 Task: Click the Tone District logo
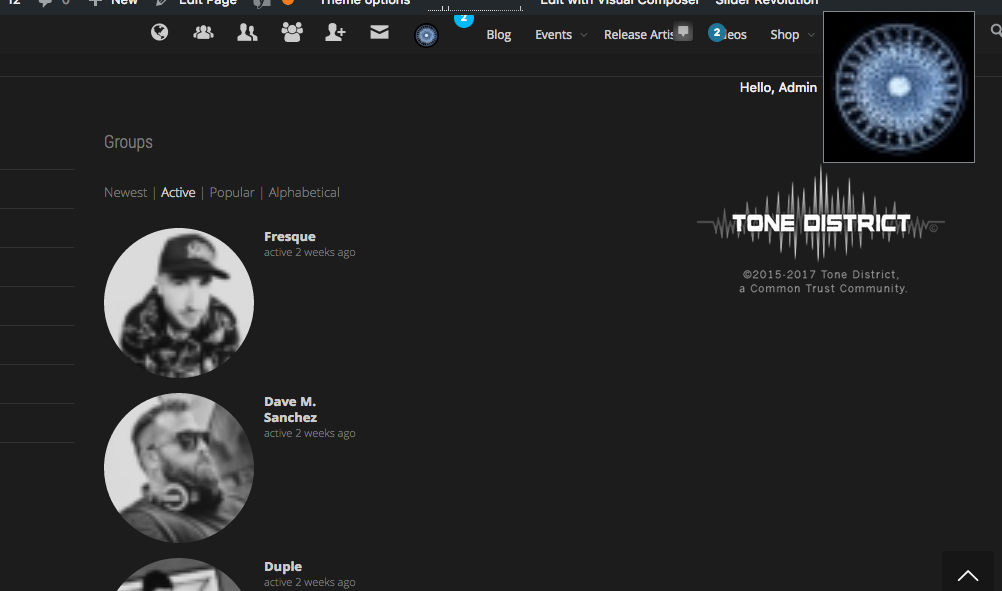click(x=821, y=222)
